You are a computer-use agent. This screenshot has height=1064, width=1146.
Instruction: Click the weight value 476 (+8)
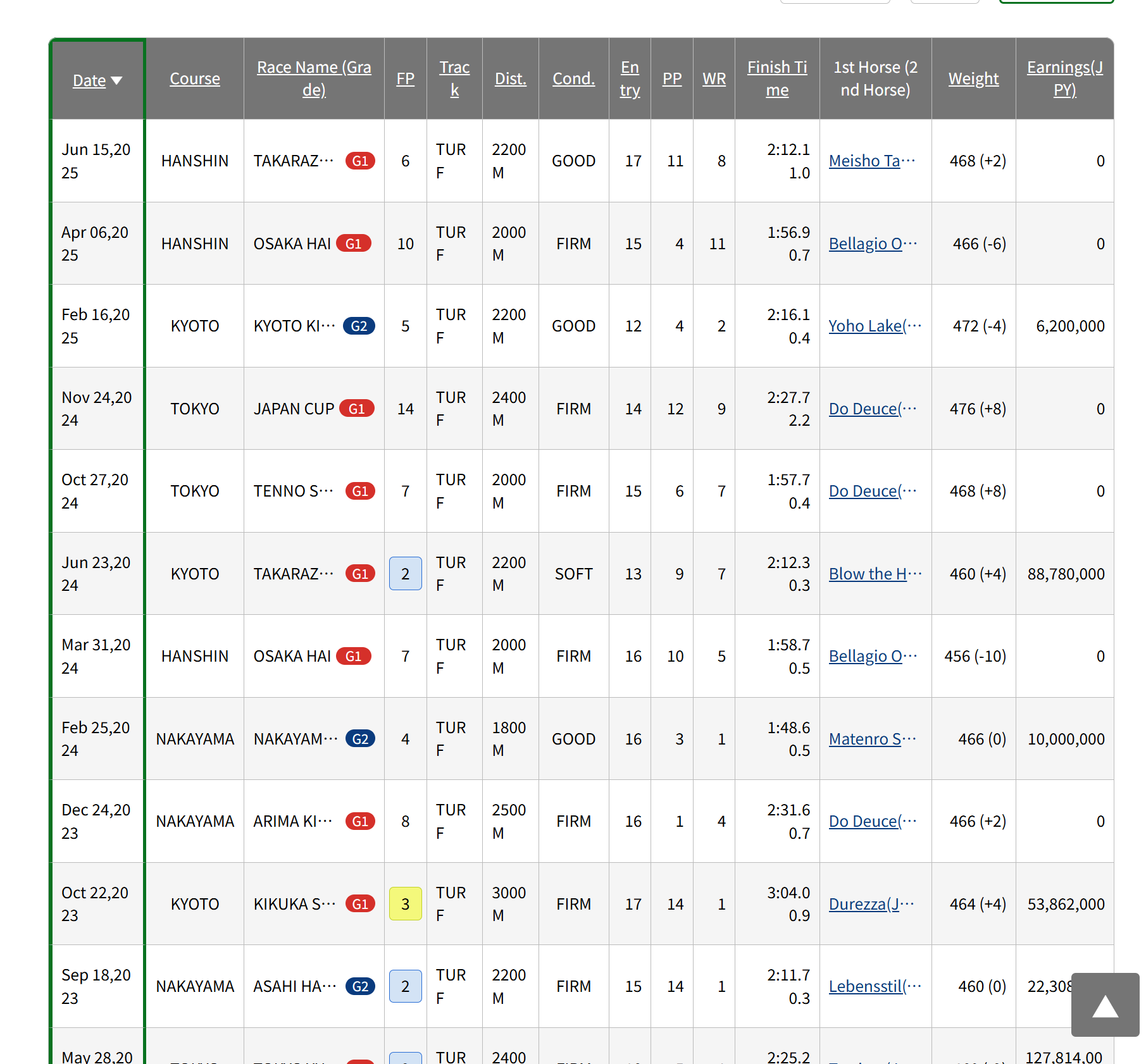(978, 409)
